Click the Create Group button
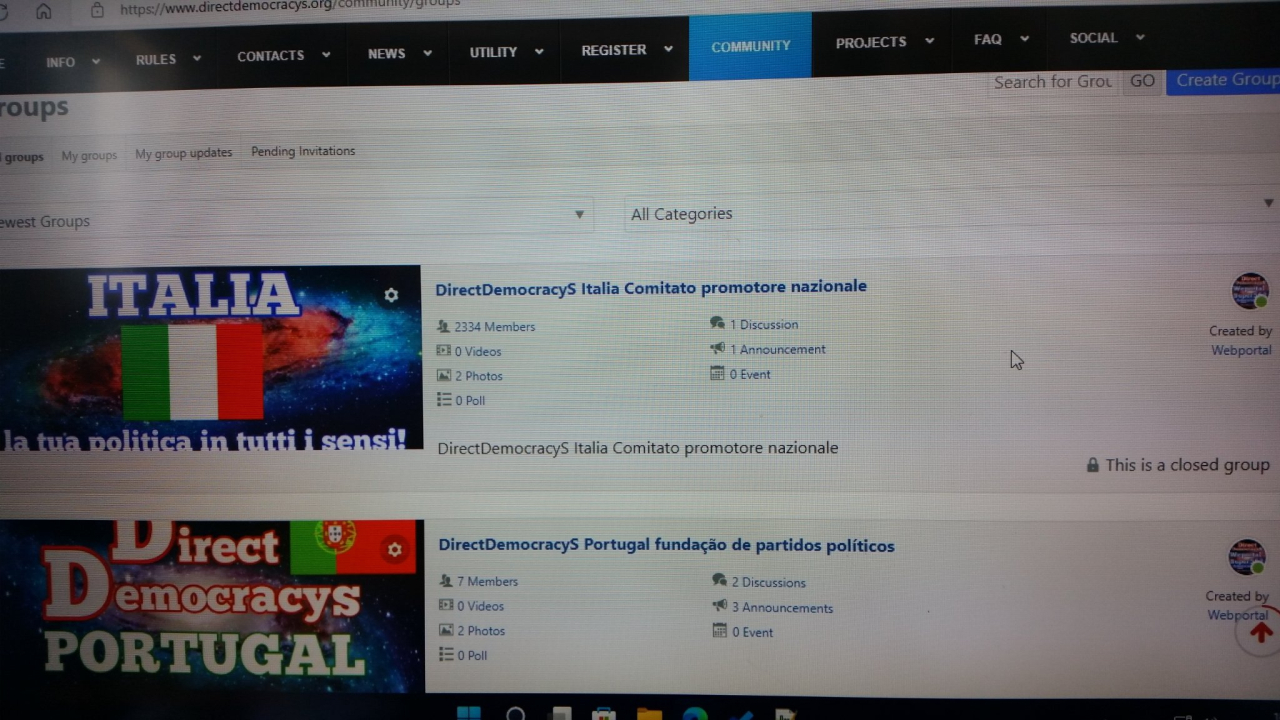This screenshot has height=720, width=1280. click(x=1225, y=80)
